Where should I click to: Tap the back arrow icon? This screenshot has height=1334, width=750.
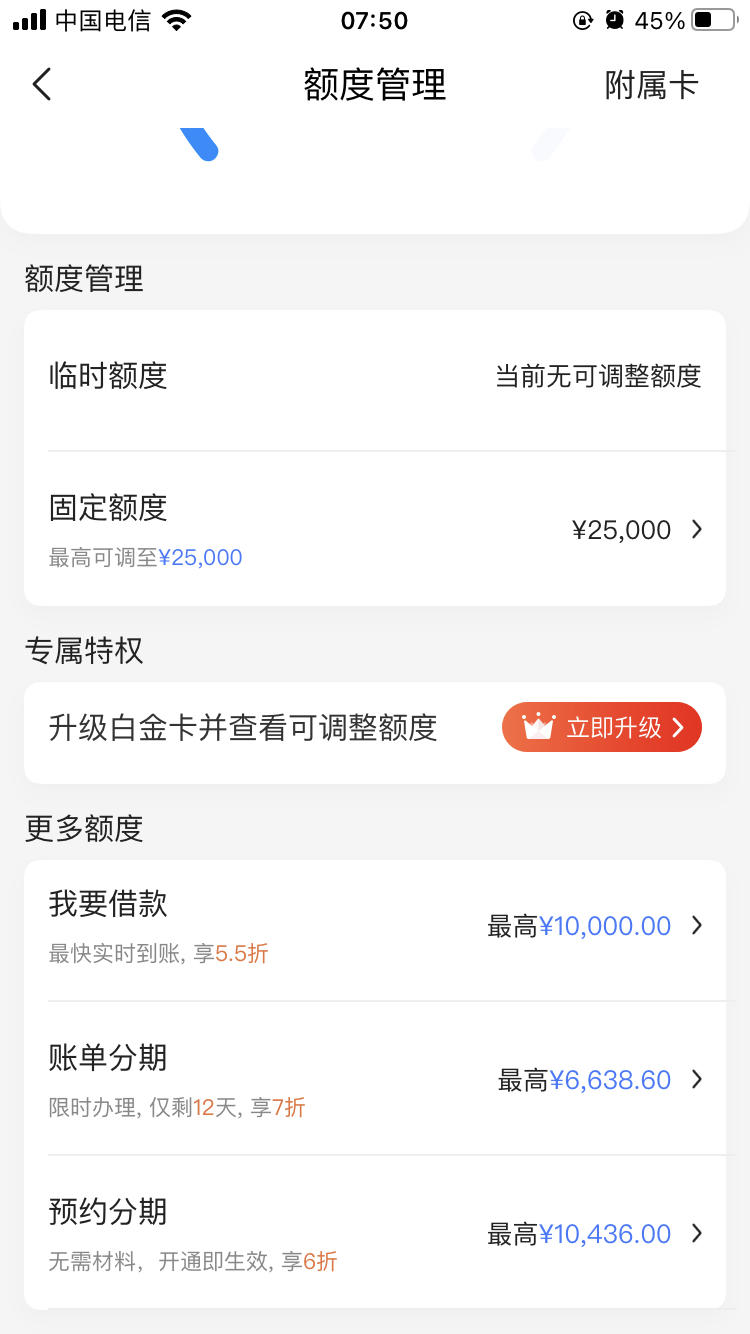coord(41,84)
